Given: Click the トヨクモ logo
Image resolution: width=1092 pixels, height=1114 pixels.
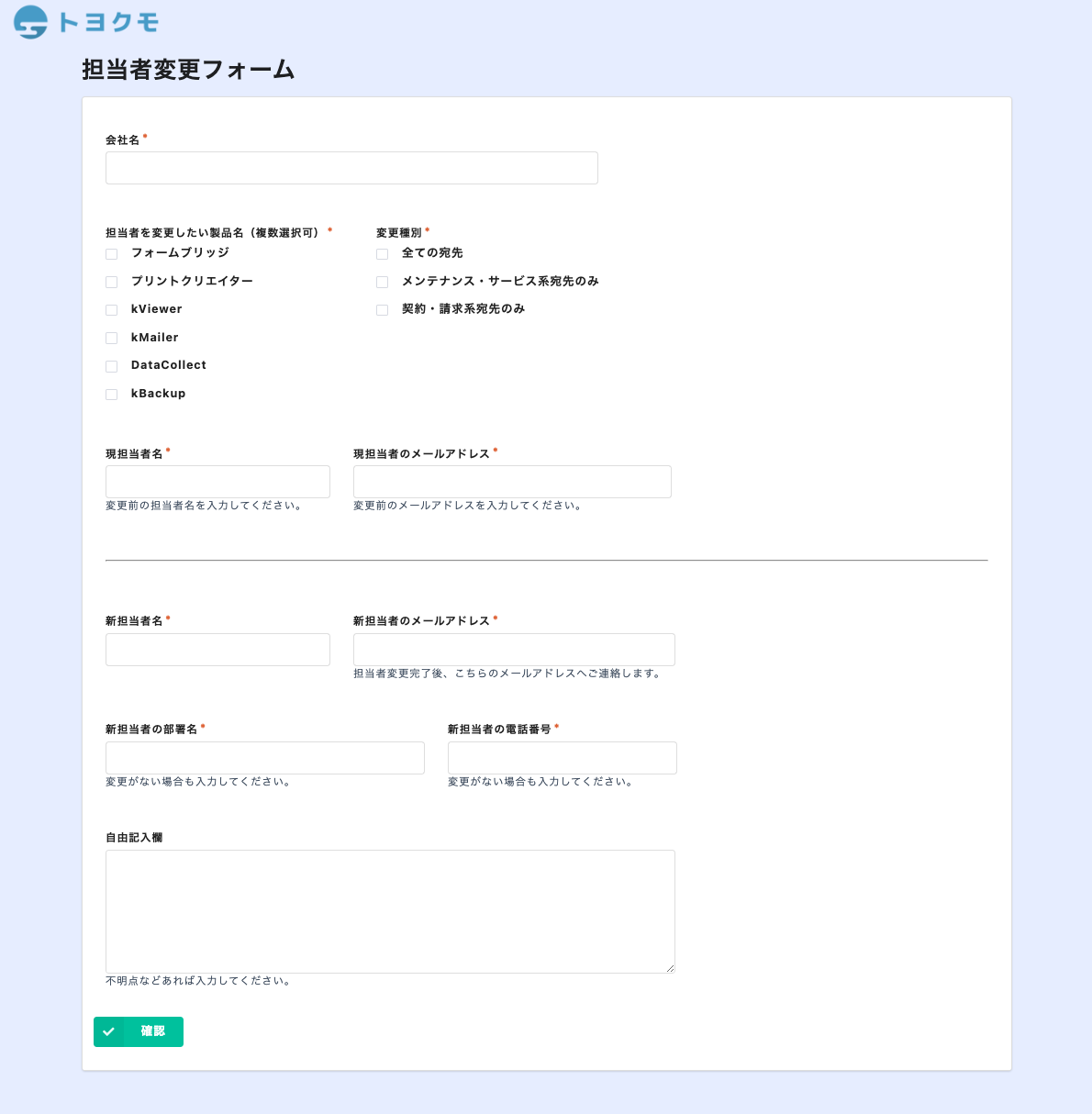Looking at the screenshot, I should (85, 22).
